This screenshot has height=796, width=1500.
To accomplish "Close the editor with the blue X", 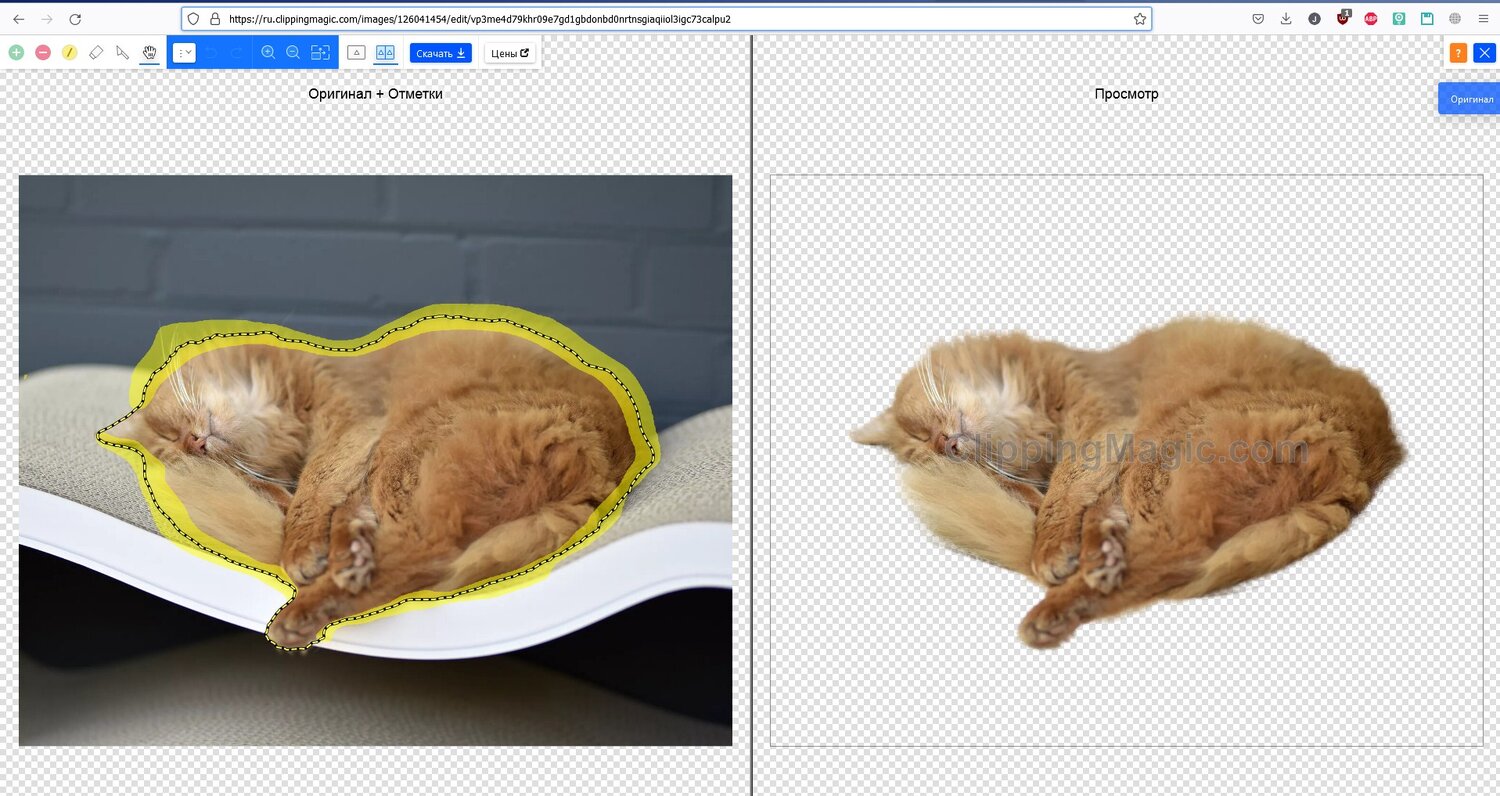I will click(1484, 53).
